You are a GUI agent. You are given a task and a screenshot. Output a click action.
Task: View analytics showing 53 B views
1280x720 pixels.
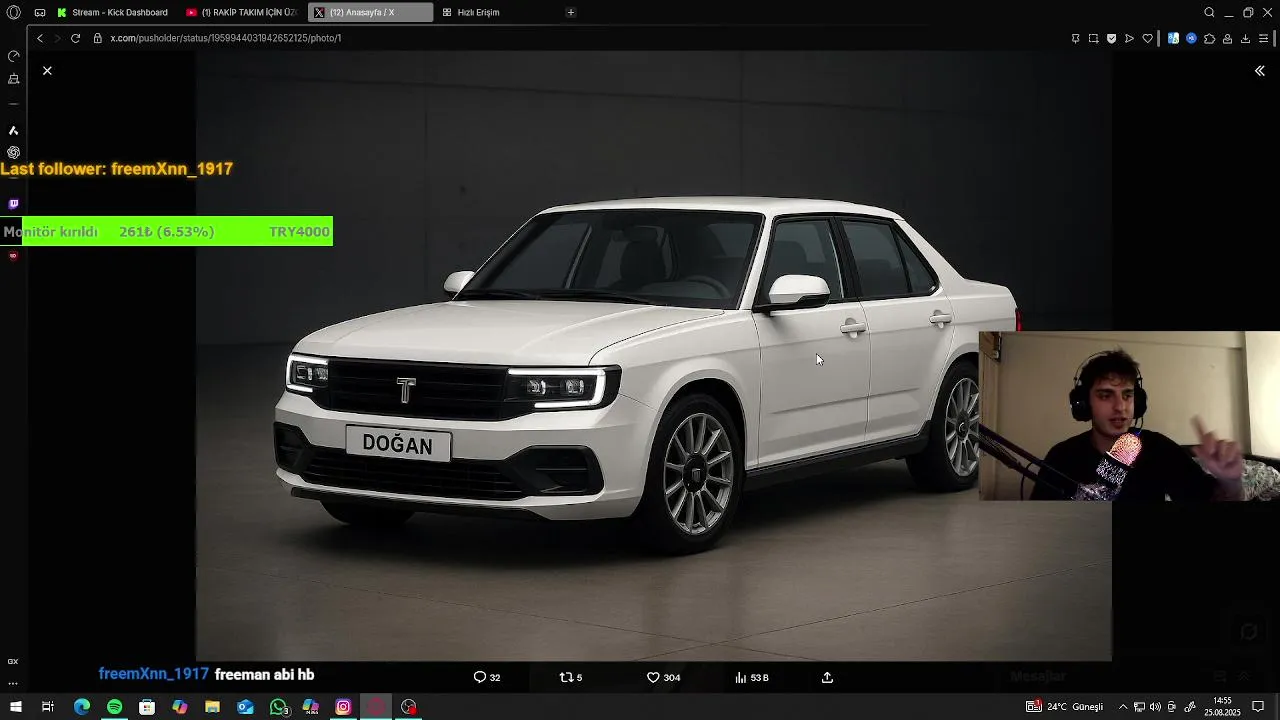[x=751, y=678]
